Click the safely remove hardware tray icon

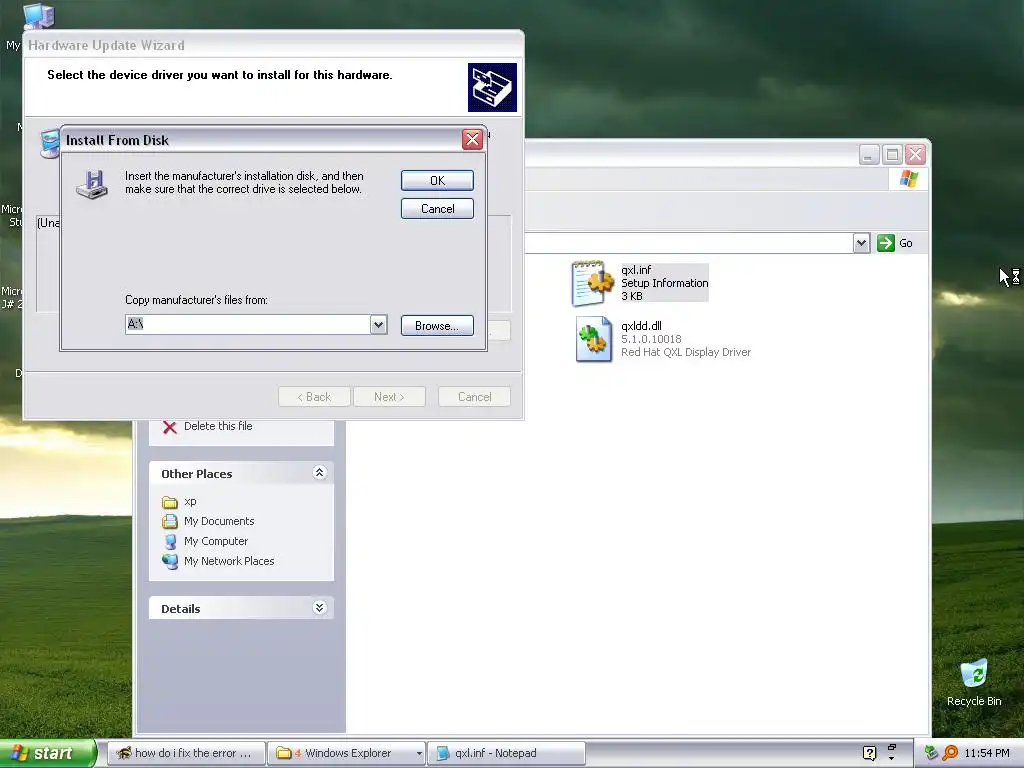(932, 754)
